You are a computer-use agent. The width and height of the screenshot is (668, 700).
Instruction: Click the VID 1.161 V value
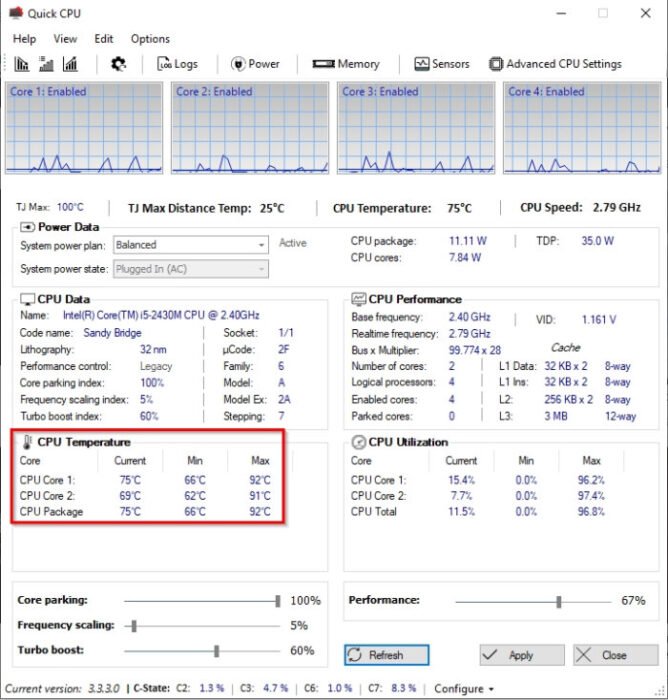click(599, 319)
